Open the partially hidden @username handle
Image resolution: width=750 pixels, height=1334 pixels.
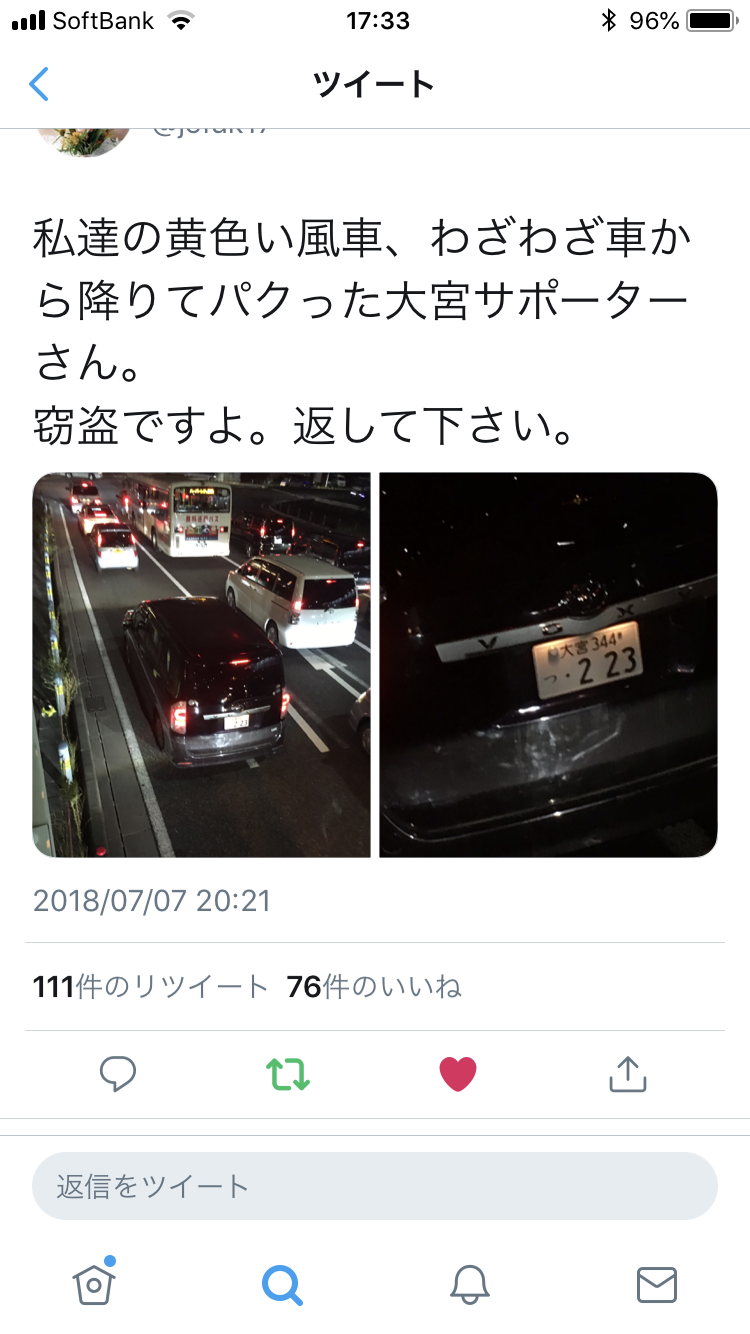(210, 130)
